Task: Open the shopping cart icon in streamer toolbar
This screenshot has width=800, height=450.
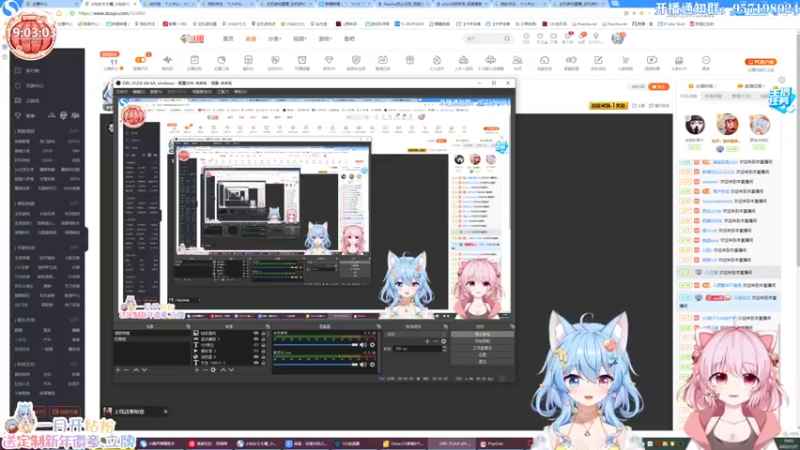Action: [625, 60]
